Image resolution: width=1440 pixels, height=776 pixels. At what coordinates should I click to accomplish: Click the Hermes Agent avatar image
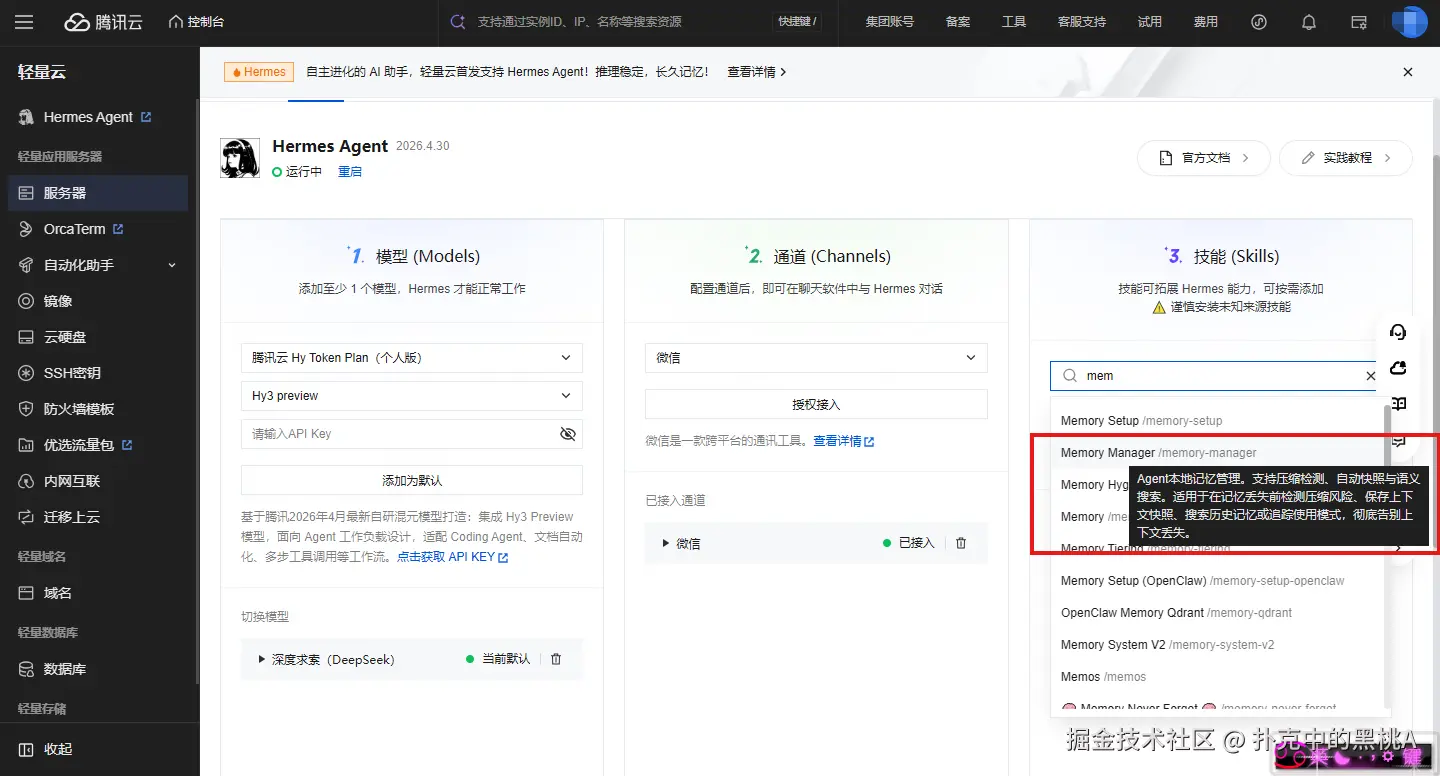click(240, 158)
